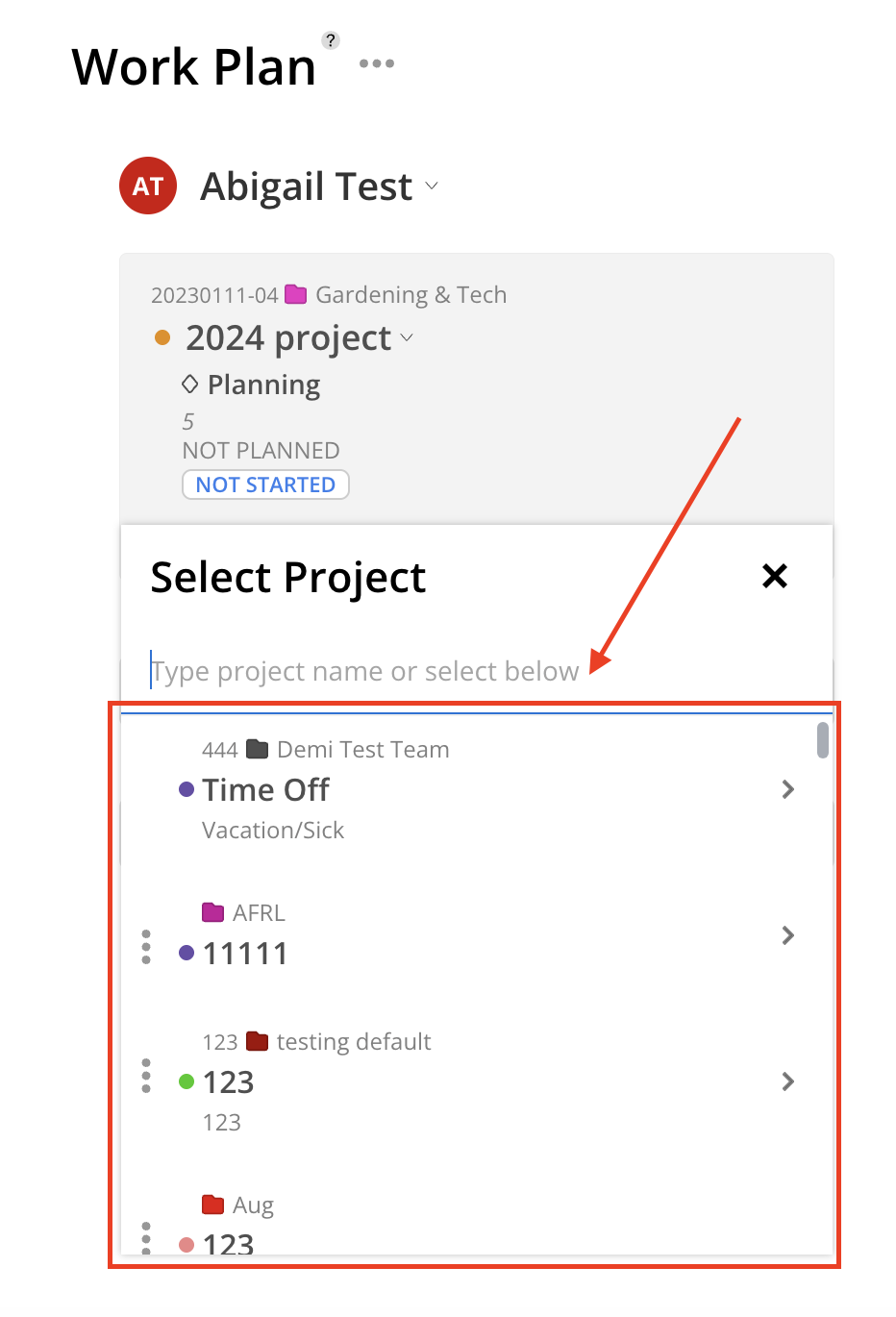Click the AT avatar circle
The image size is (896, 1317).
pos(148,186)
